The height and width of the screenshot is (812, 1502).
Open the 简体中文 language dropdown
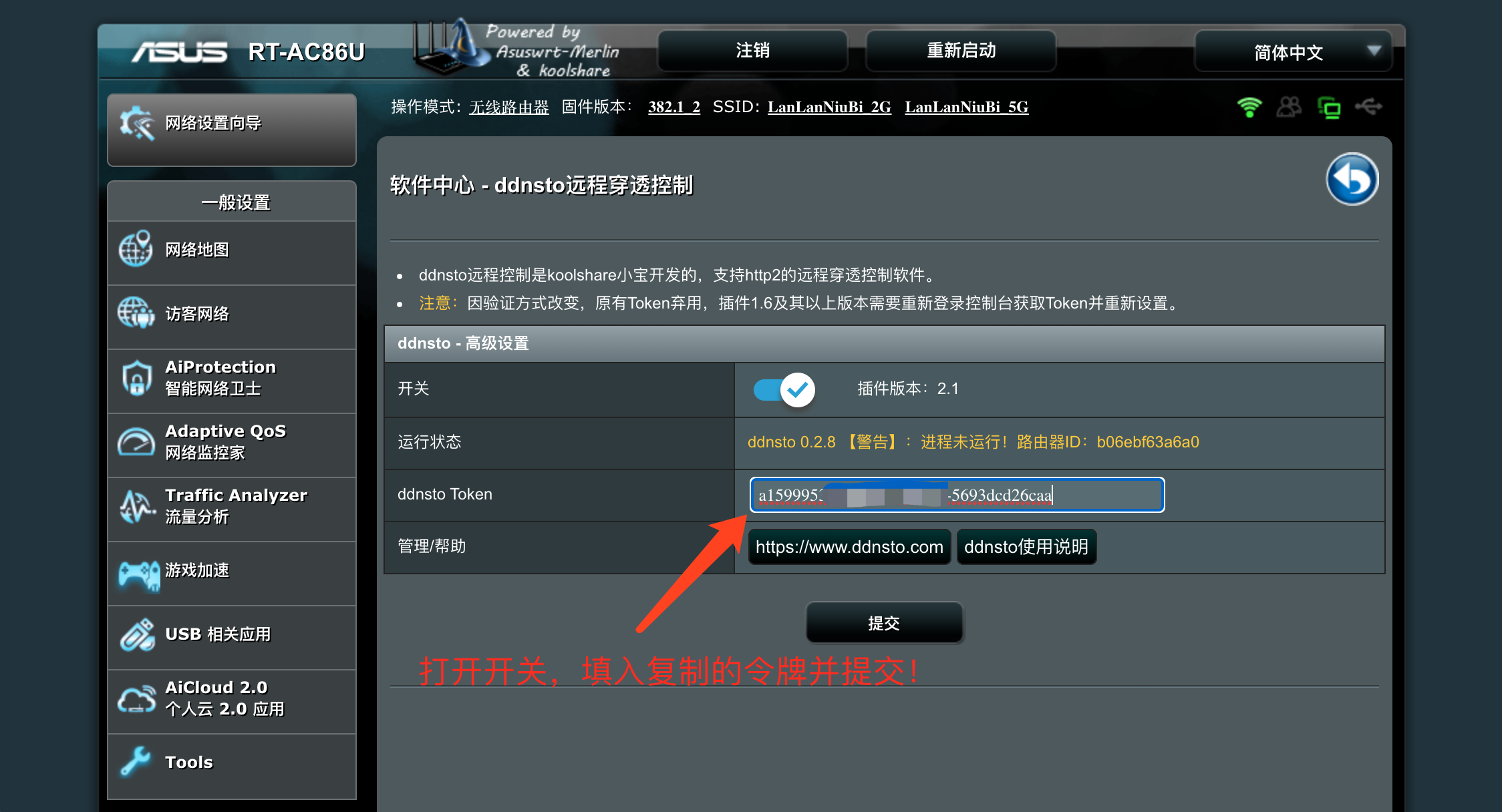(x=1293, y=51)
